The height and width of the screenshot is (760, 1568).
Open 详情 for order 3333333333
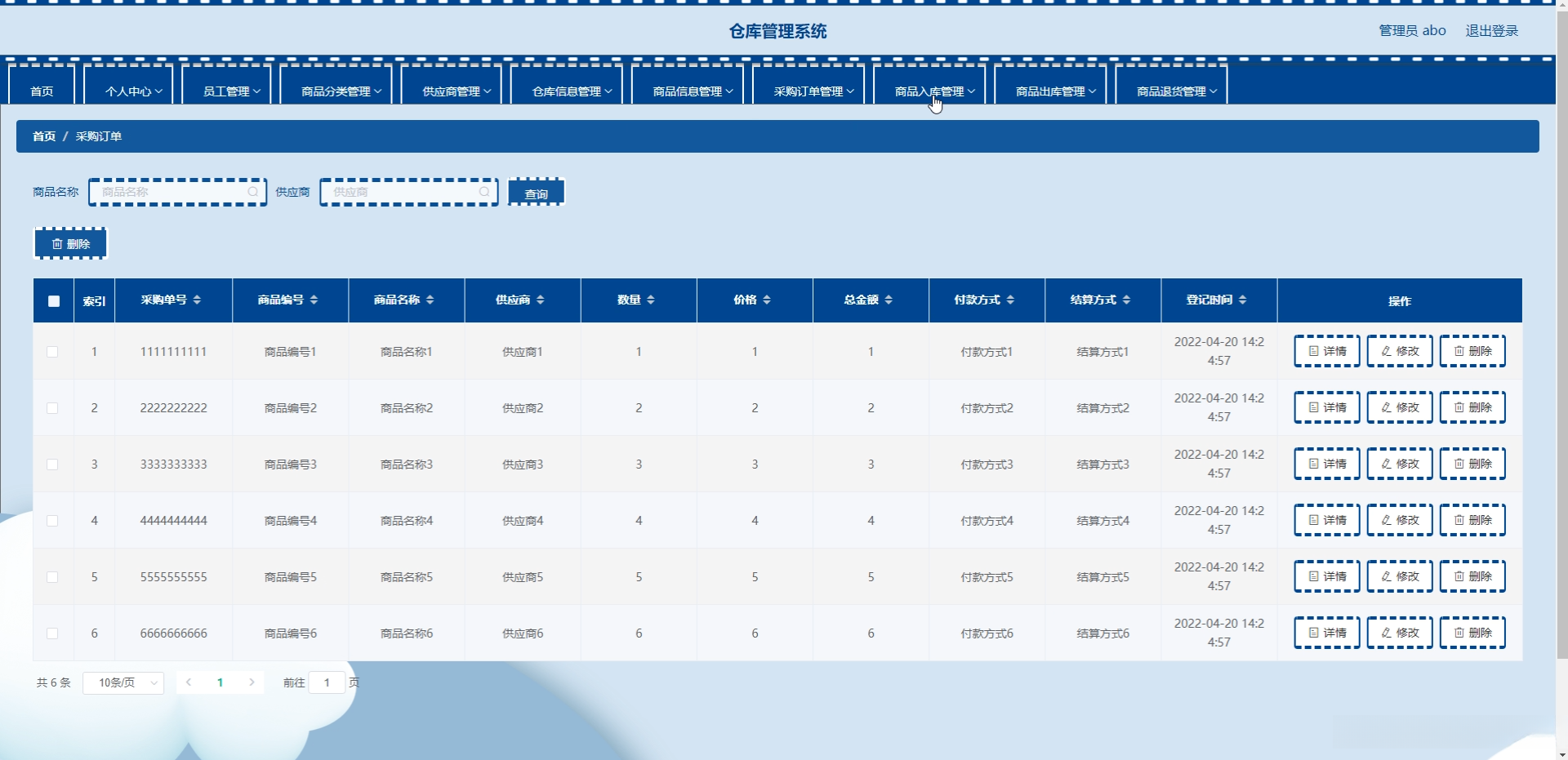click(x=1327, y=464)
